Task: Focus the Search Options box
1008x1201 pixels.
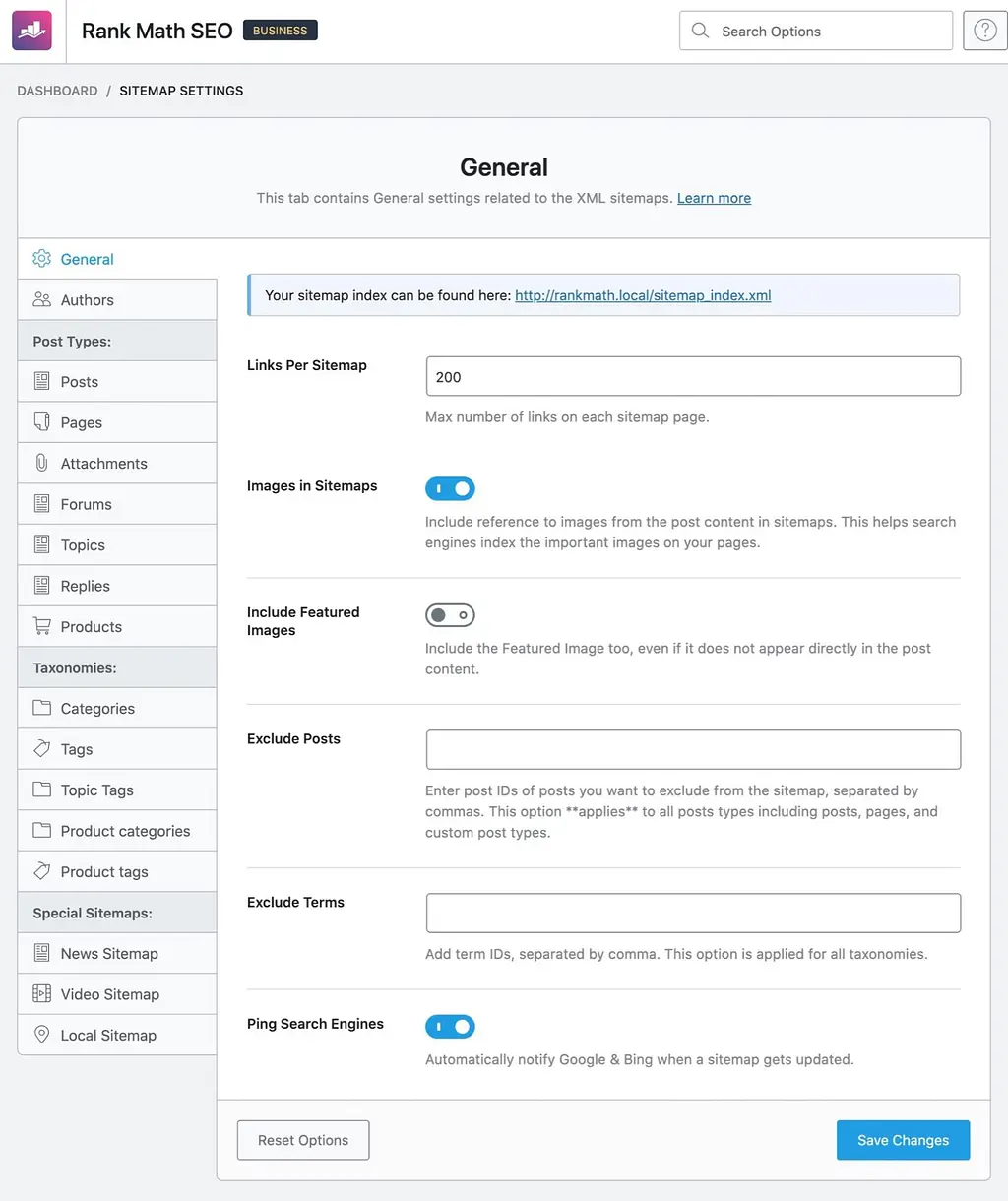Action: (827, 32)
